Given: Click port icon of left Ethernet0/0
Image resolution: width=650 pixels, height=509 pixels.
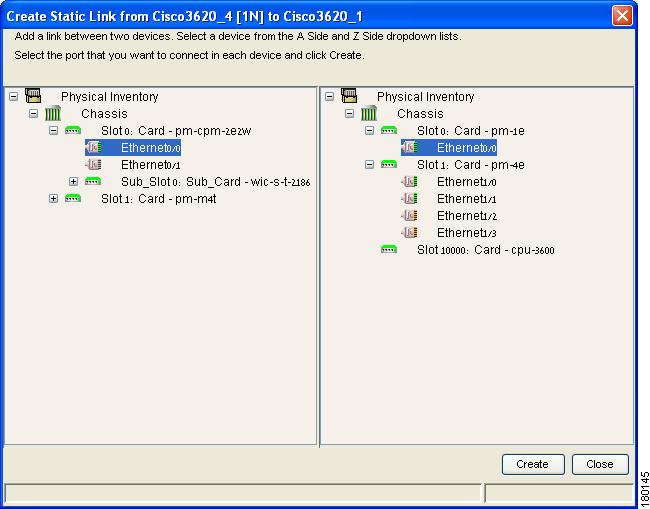Looking at the screenshot, I should 94,148.
